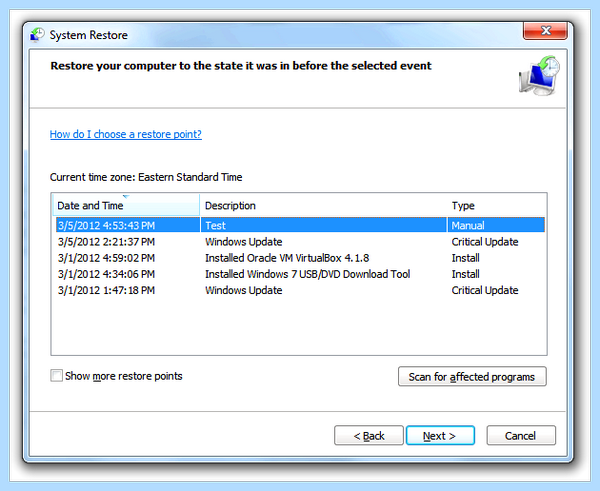Select the 3/5/2012 4:53:43 PM restore point

pos(300,225)
